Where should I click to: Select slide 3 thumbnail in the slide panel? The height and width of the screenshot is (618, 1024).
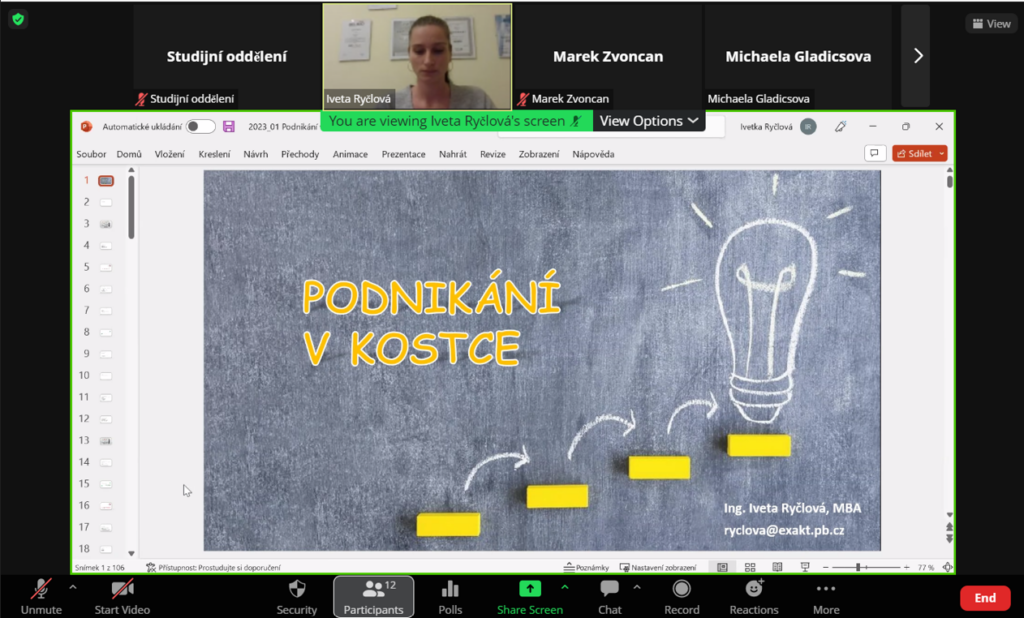tap(106, 224)
